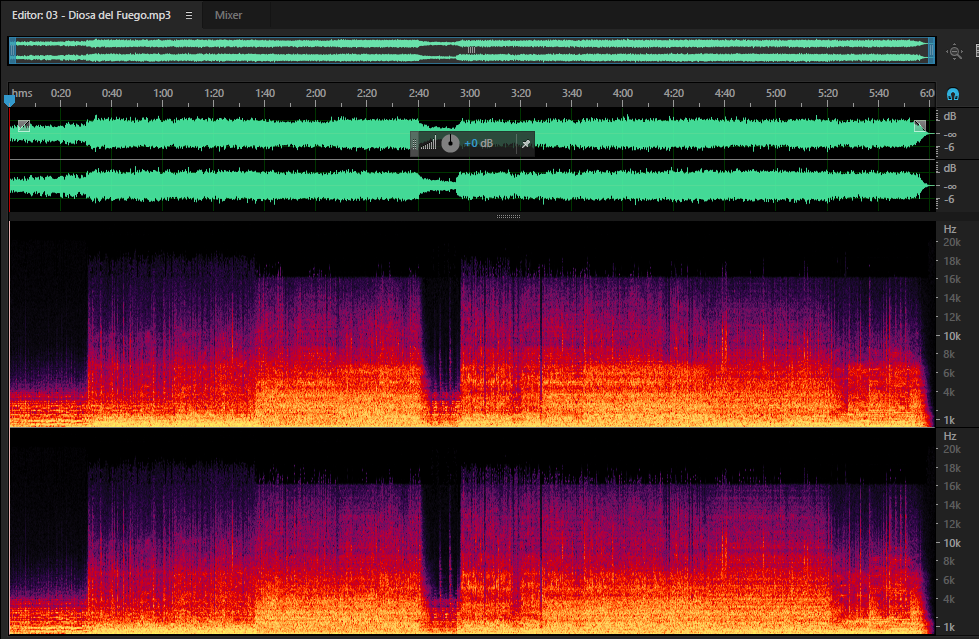Click the right channel dB scale label

click(x=950, y=168)
